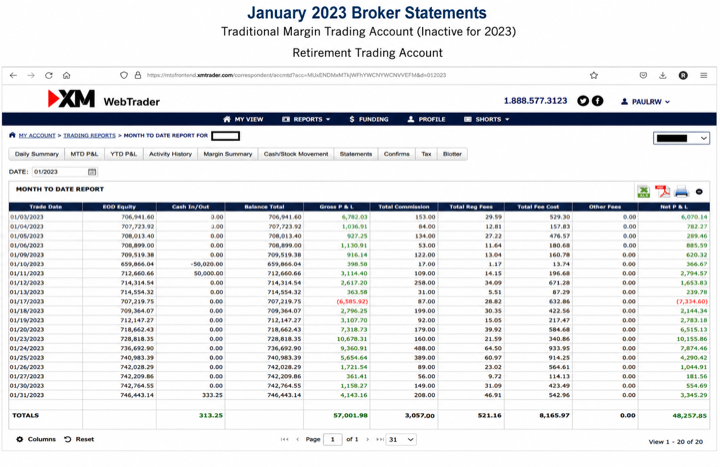Expand the REPORTS navigation dropdown
720x467 pixels.
click(306, 119)
